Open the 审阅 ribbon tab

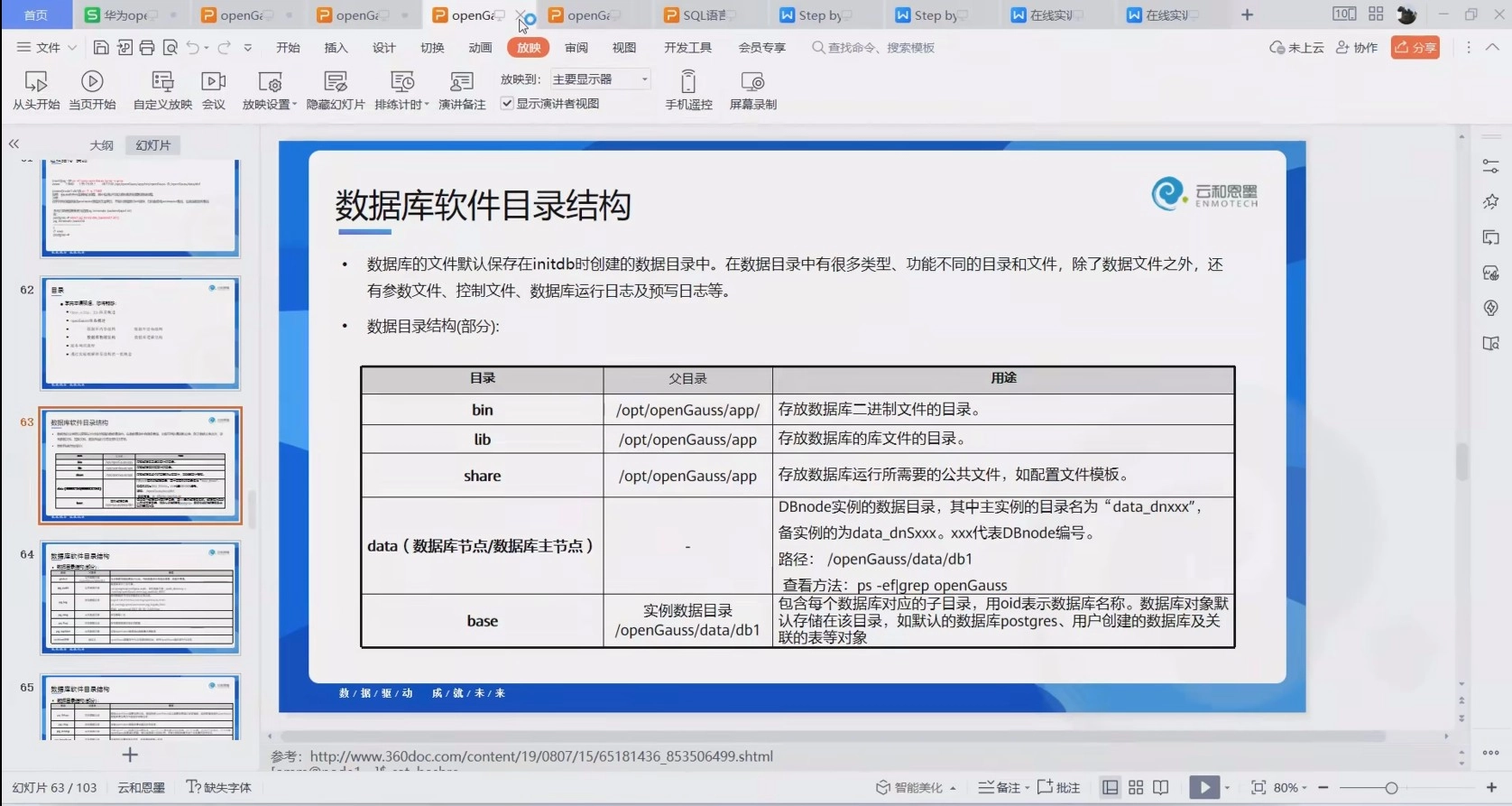coord(576,48)
